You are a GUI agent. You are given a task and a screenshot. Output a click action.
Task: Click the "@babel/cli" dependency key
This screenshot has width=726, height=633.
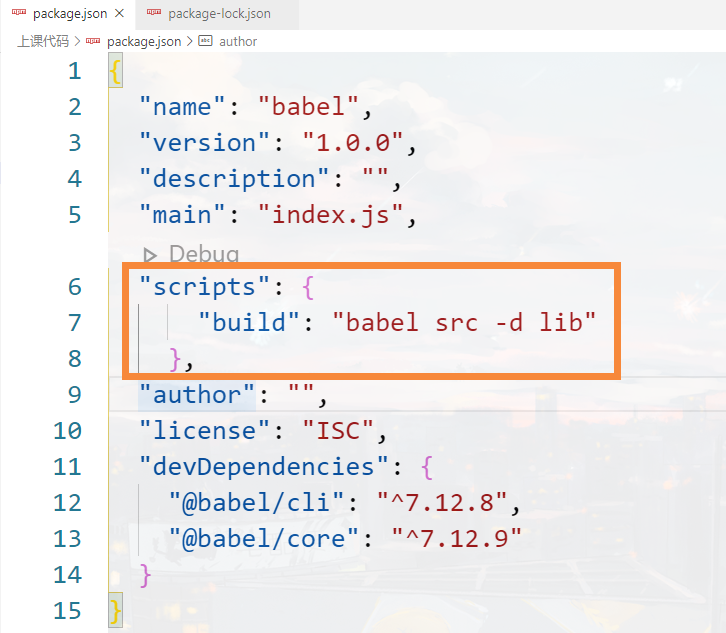coord(256,503)
